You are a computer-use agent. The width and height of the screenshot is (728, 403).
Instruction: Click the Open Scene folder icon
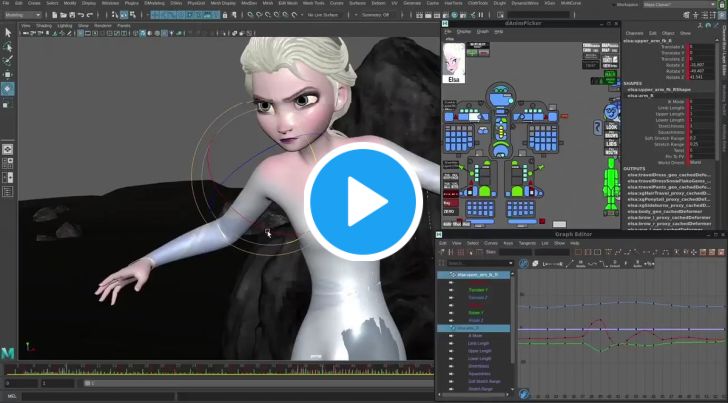tap(63, 15)
